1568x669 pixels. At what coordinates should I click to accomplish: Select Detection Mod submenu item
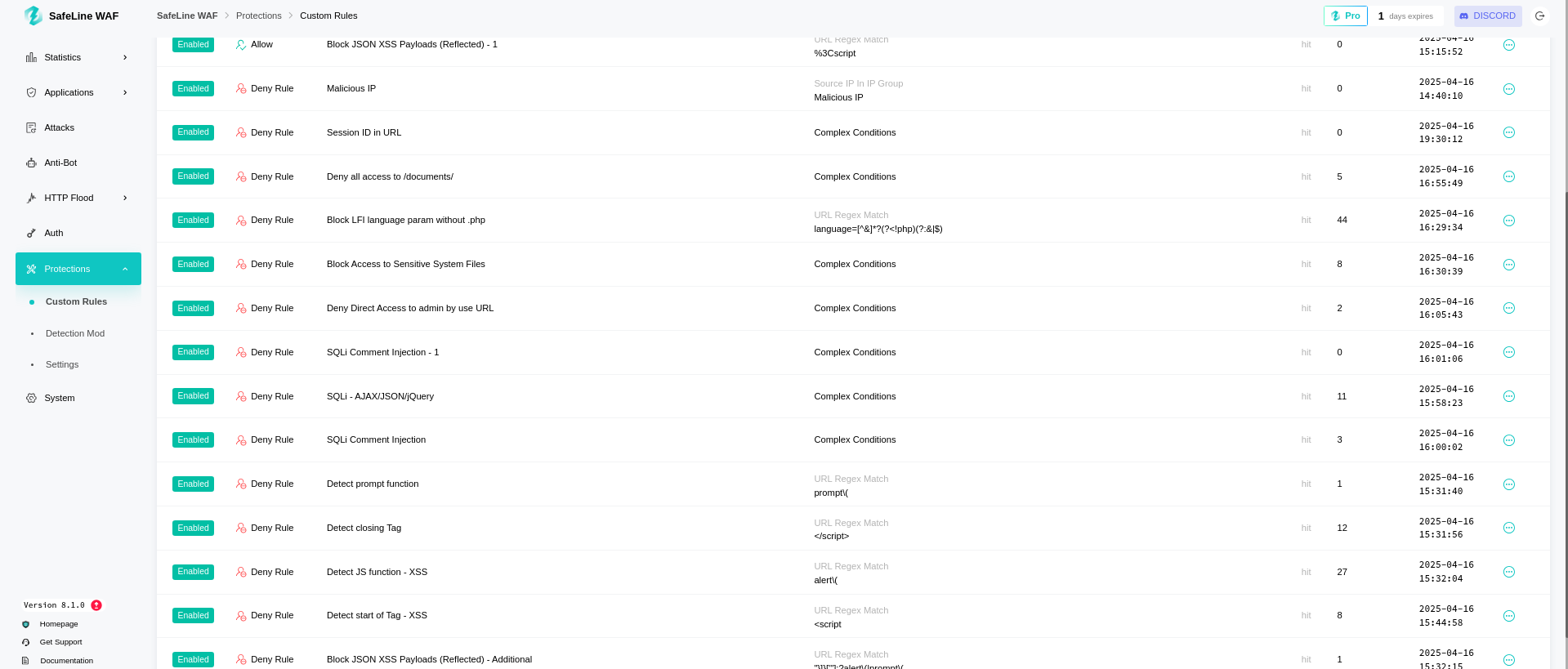click(x=75, y=333)
